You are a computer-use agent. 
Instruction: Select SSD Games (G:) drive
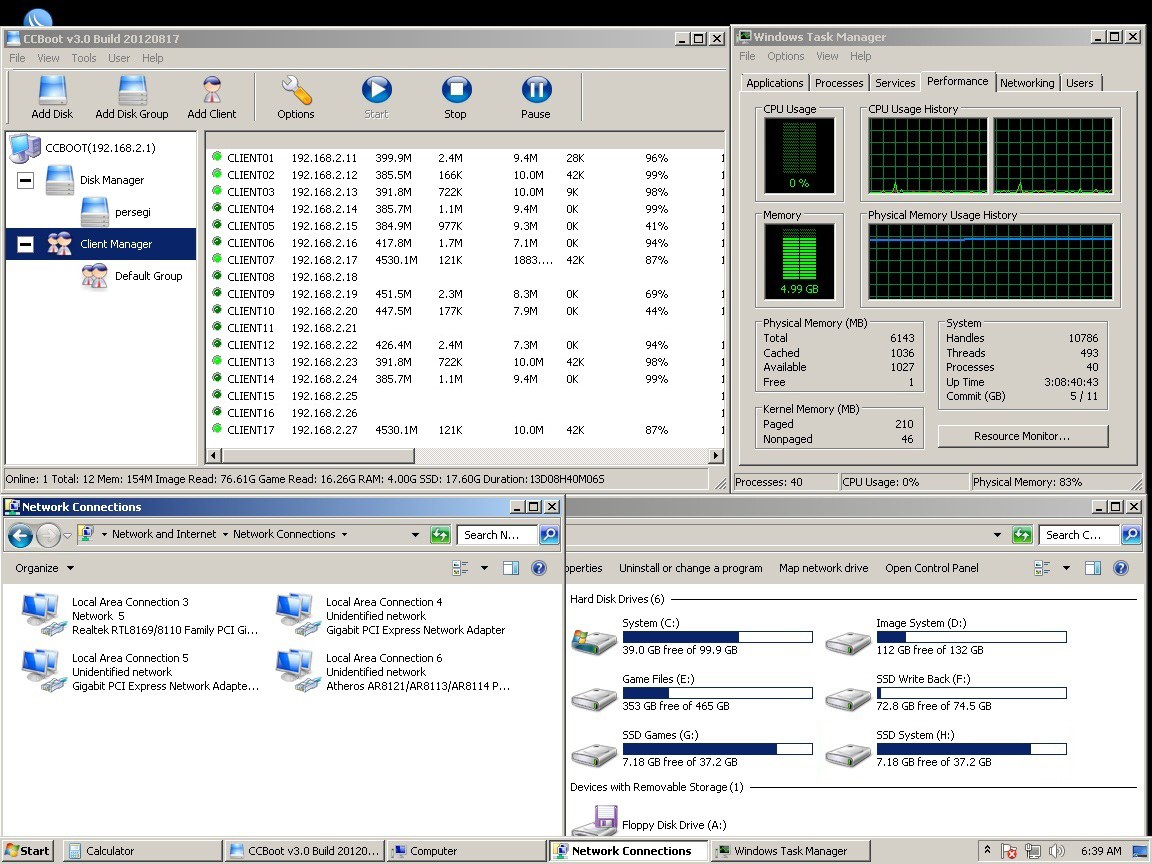coord(692,748)
